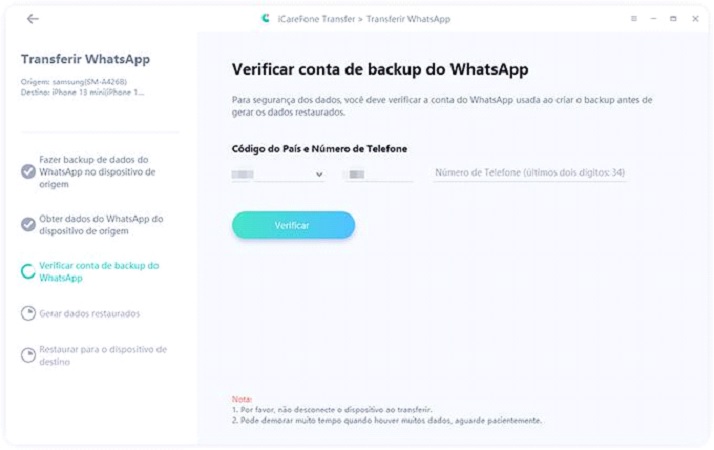Minimize the iCareFone window

pos(653,19)
